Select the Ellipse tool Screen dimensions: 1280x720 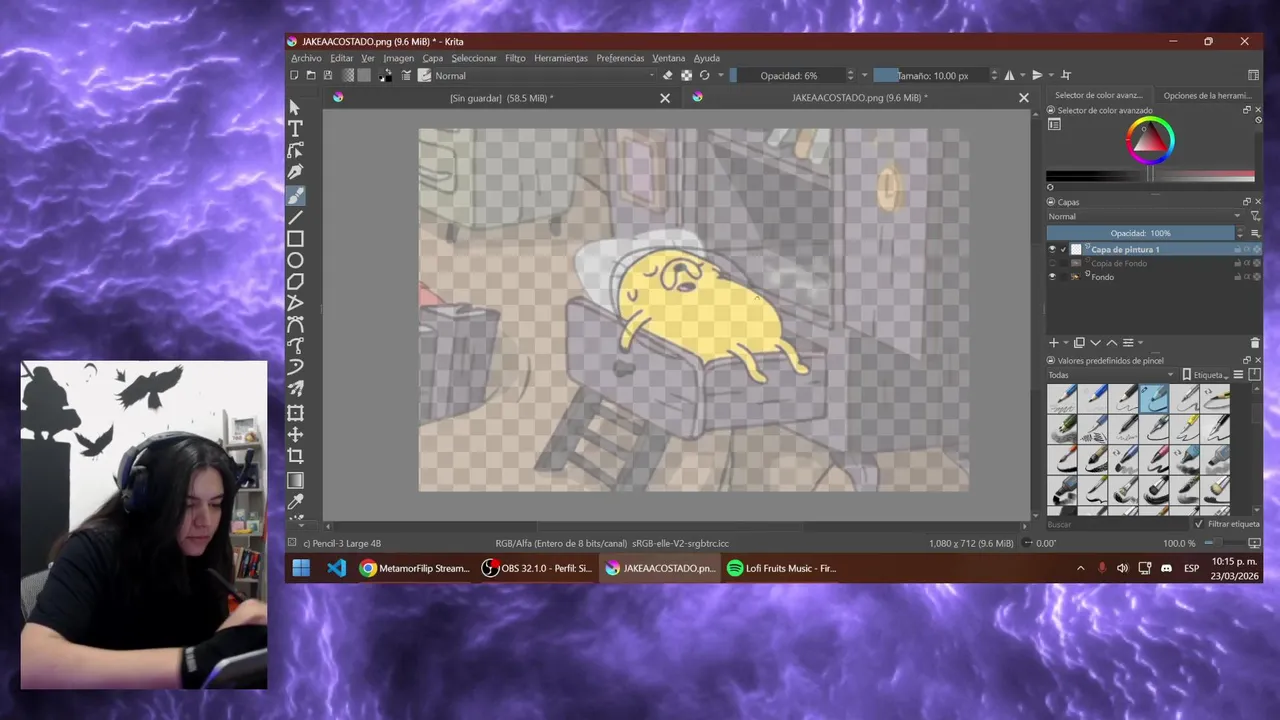pos(295,260)
